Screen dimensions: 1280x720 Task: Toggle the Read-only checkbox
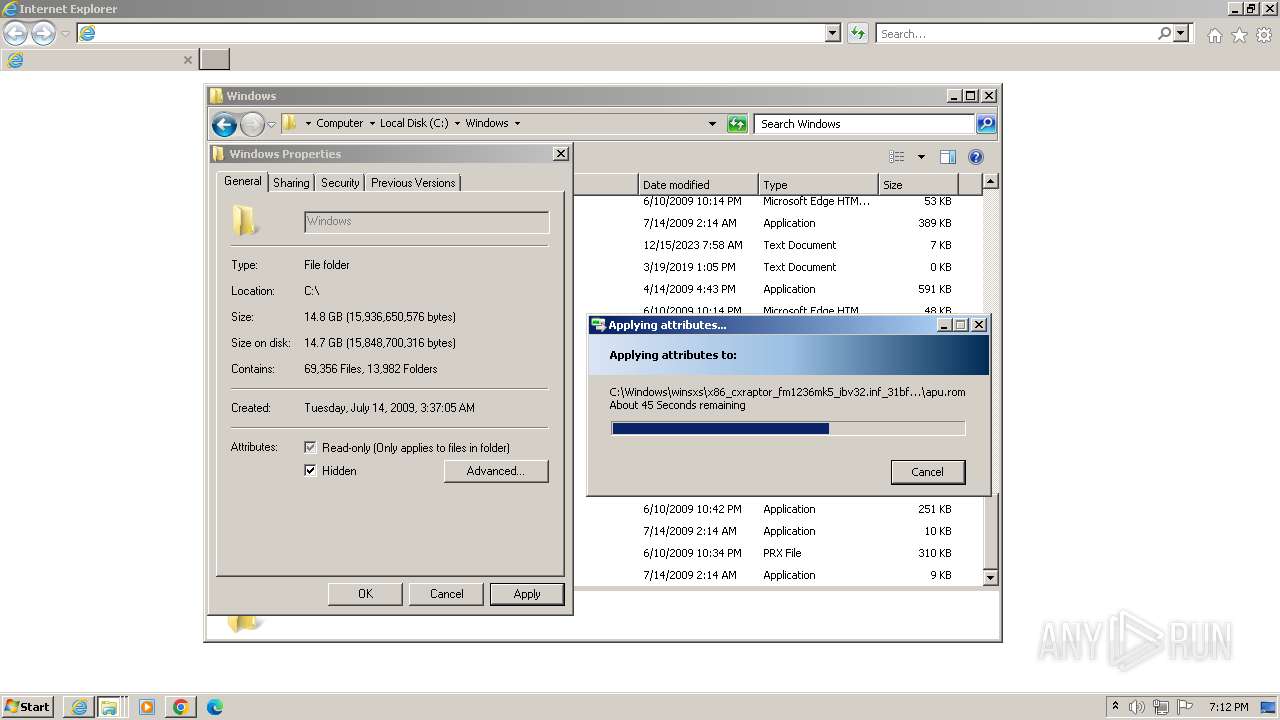click(x=310, y=448)
